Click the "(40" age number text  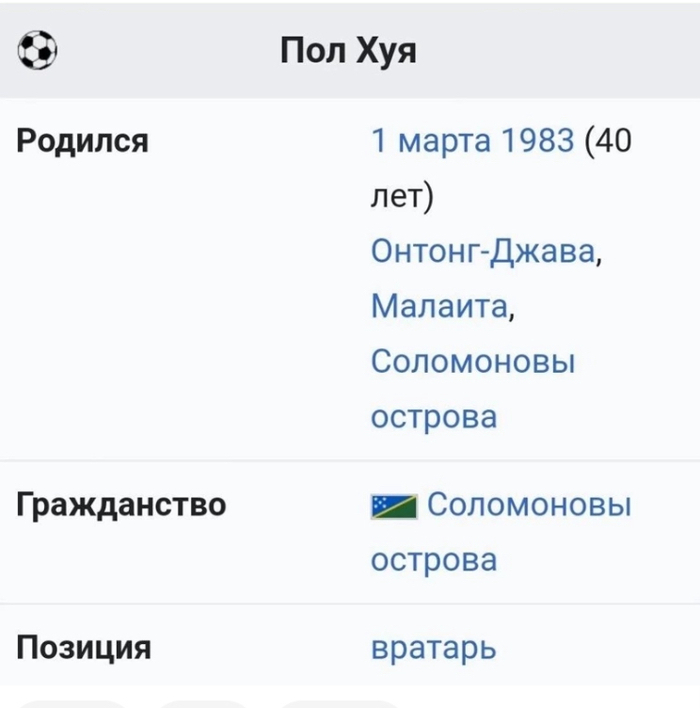(609, 141)
